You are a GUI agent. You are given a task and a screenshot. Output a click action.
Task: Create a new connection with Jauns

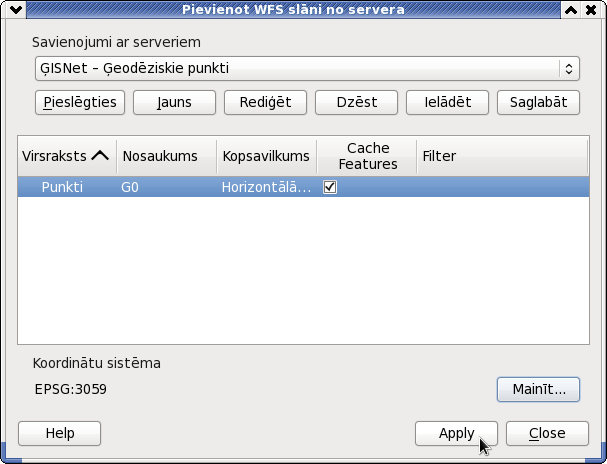click(174, 103)
